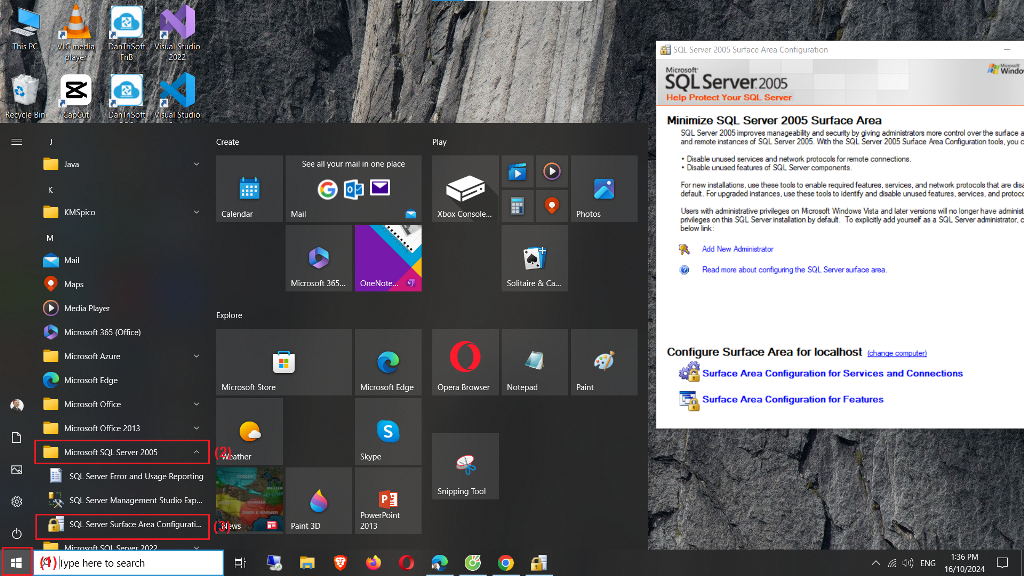
Task: Click the Windows Start button
Action: [x=16, y=562]
